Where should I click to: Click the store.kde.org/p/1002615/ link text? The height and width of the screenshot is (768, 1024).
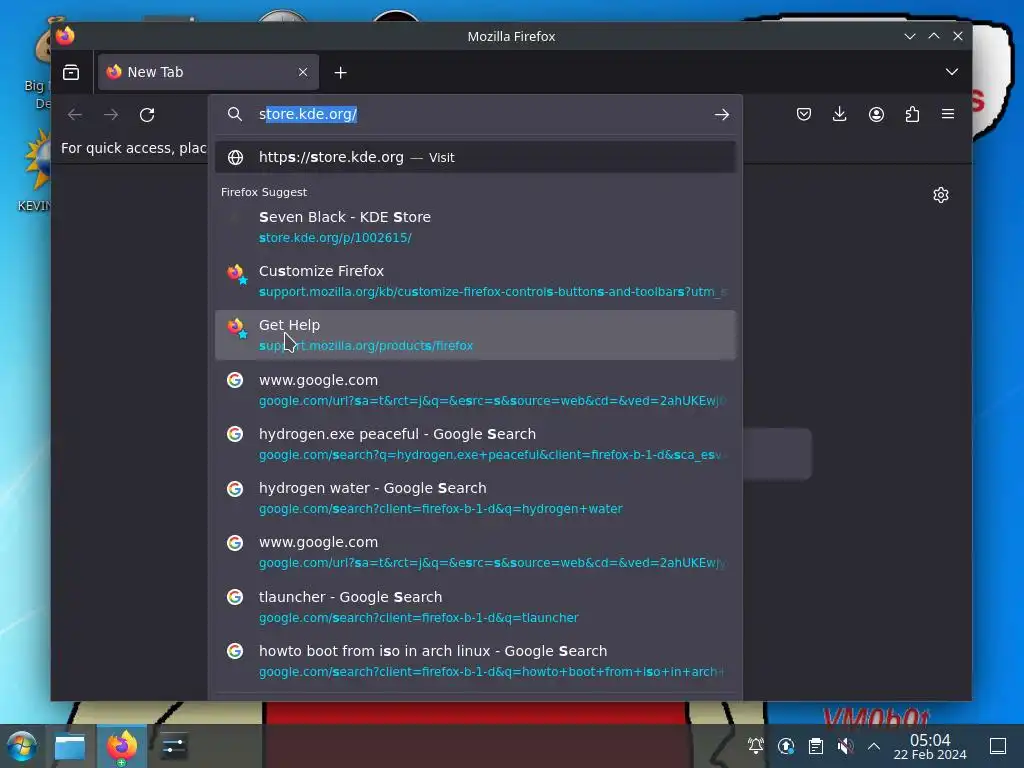click(335, 238)
